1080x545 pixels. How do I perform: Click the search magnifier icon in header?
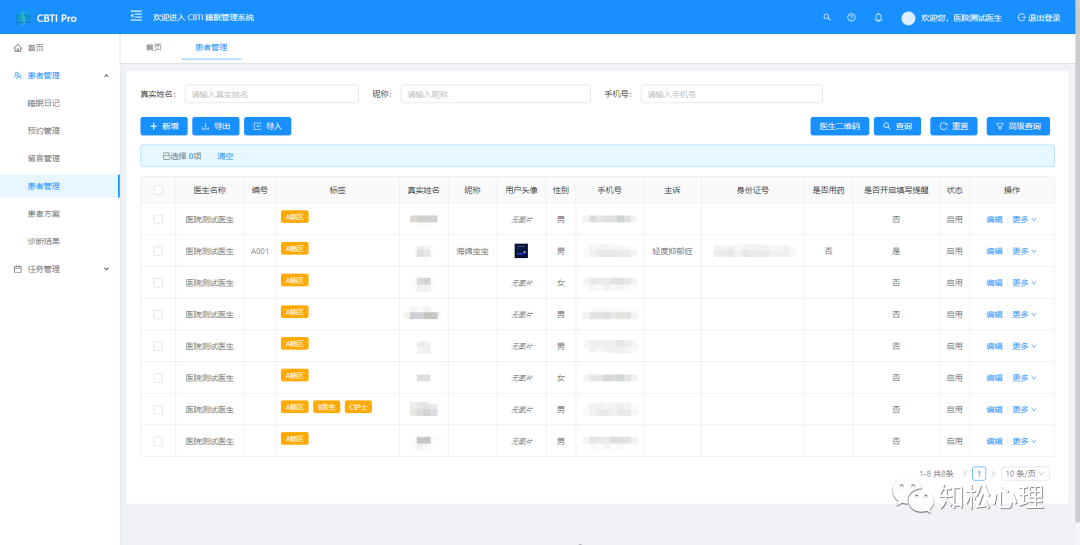pyautogui.click(x=826, y=17)
